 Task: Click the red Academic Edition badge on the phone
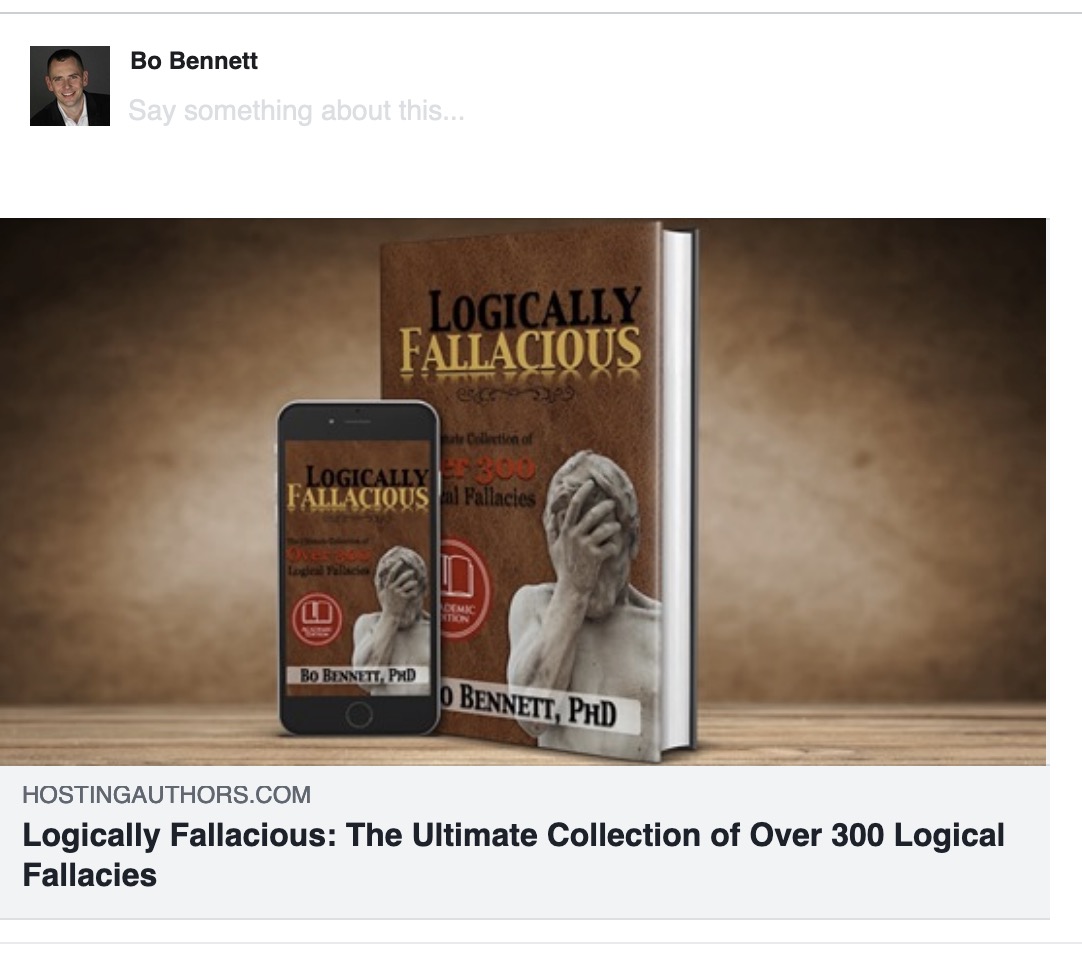317,618
